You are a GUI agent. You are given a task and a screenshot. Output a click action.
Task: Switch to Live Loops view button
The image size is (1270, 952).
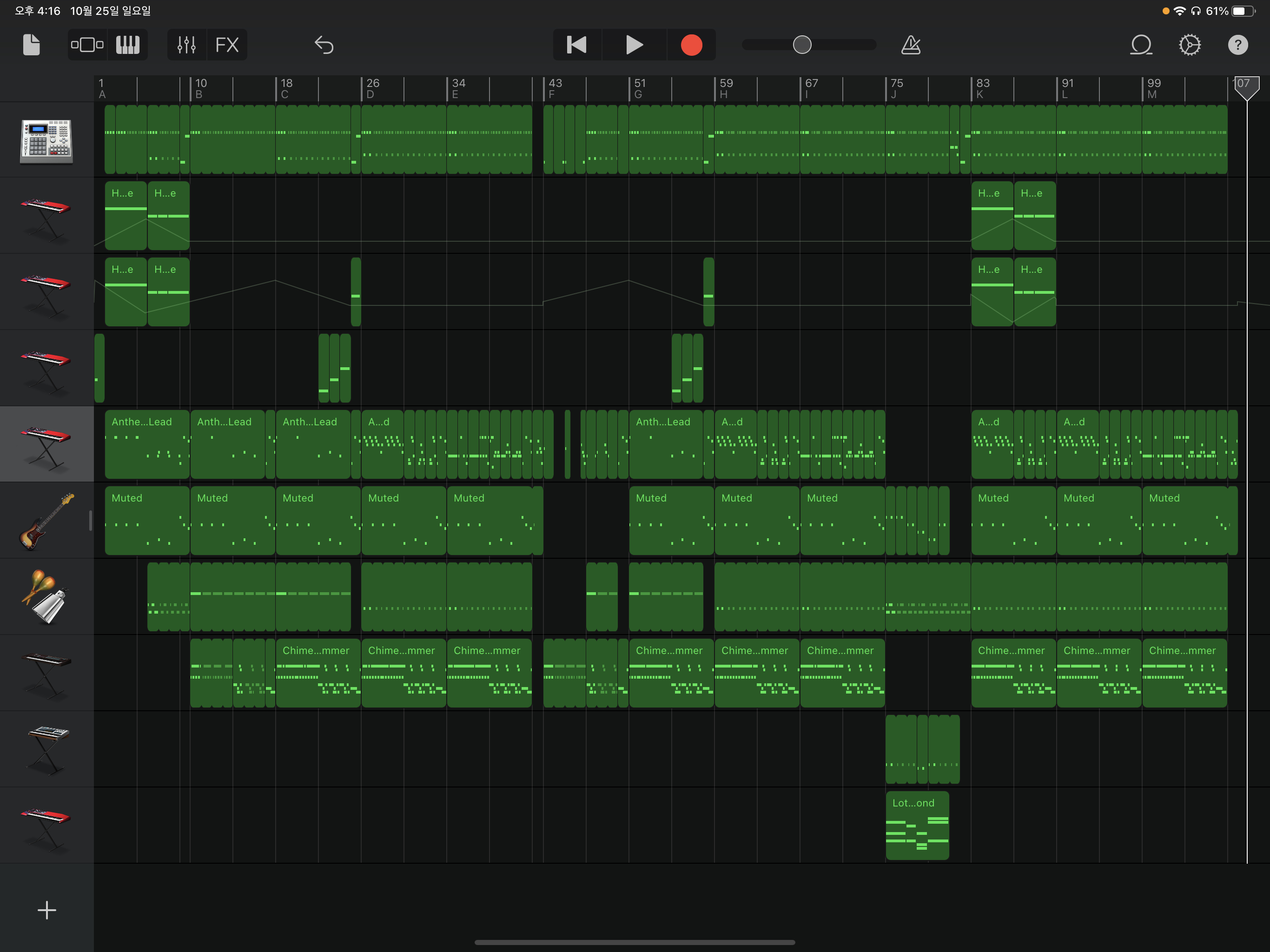87,45
